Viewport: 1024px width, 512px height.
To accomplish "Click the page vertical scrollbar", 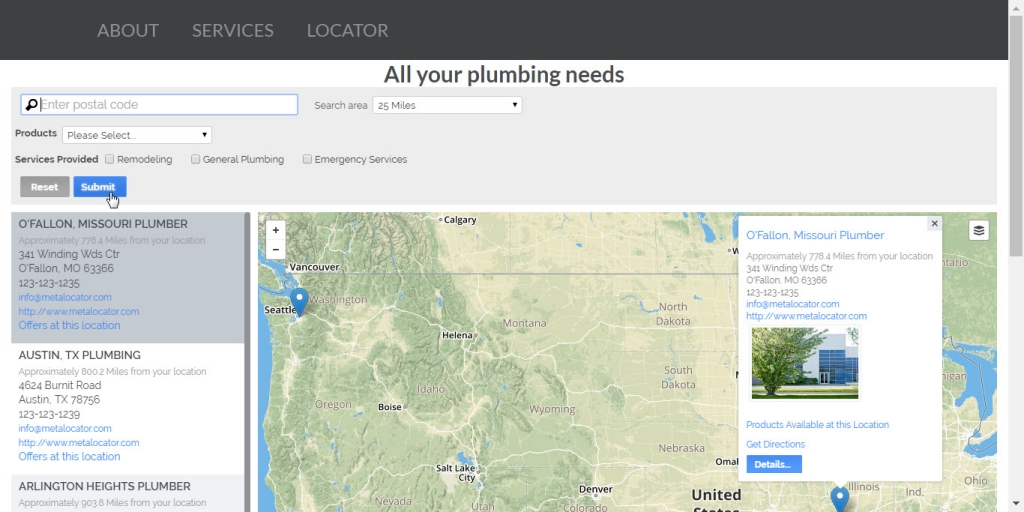I will tap(1016, 136).
